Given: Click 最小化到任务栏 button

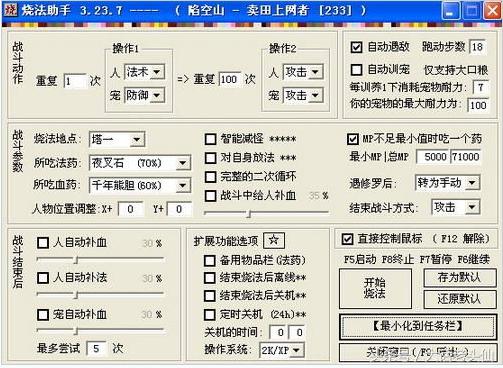Looking at the screenshot, I should click(x=417, y=326).
